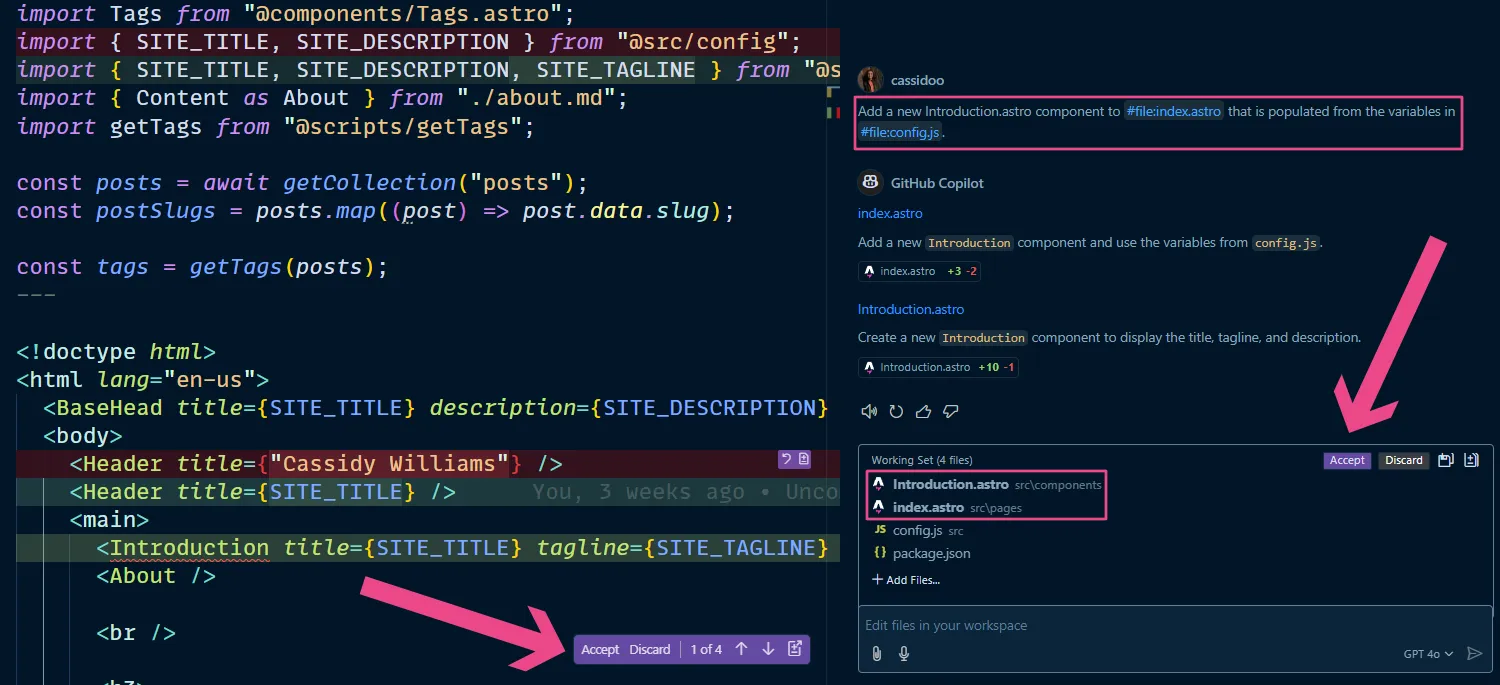Screen dimensions: 1500x685
Task: Click the 'Edit files in your workspace' input
Action: (1175, 625)
